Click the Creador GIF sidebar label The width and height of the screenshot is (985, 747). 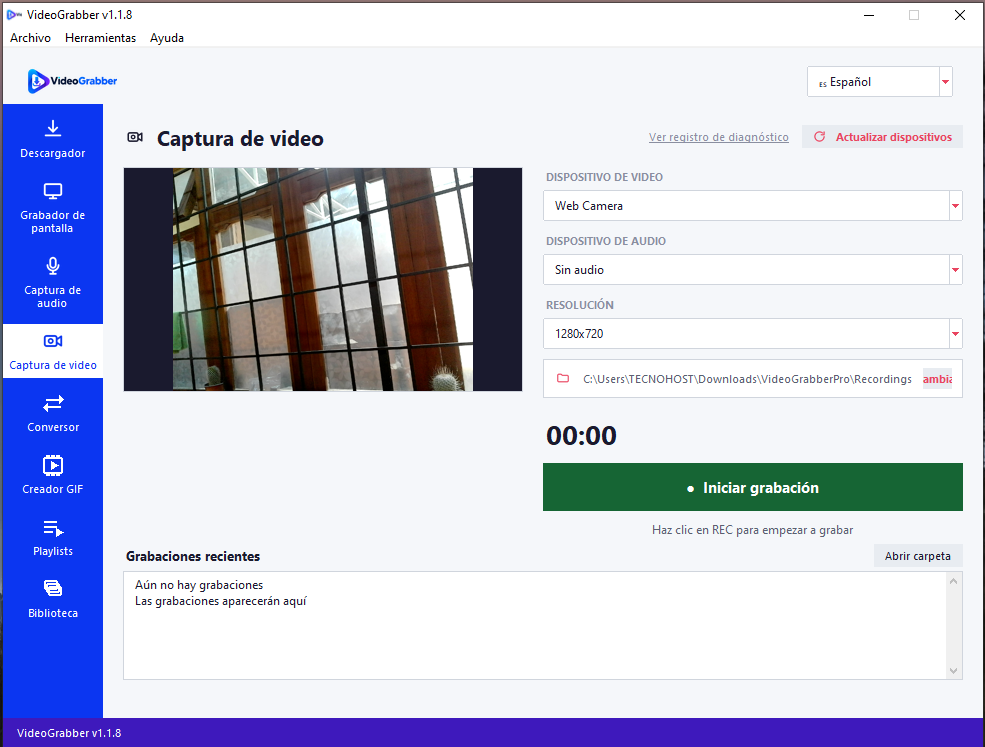click(53, 489)
